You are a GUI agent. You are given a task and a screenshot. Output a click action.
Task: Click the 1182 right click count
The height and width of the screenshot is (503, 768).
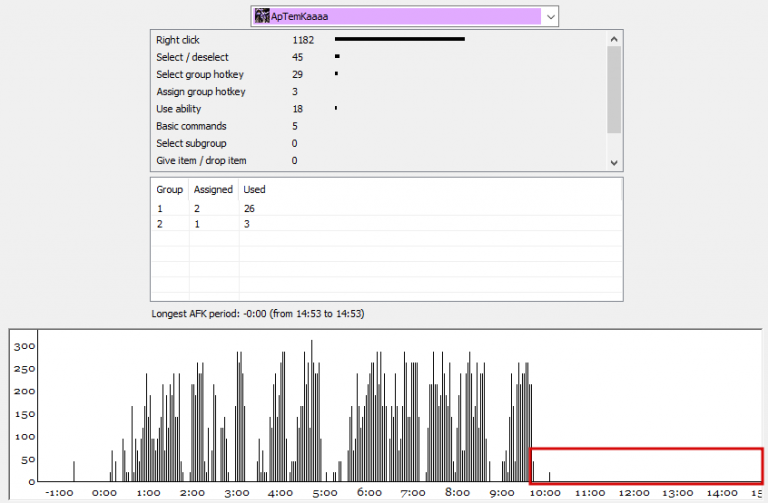coord(303,40)
